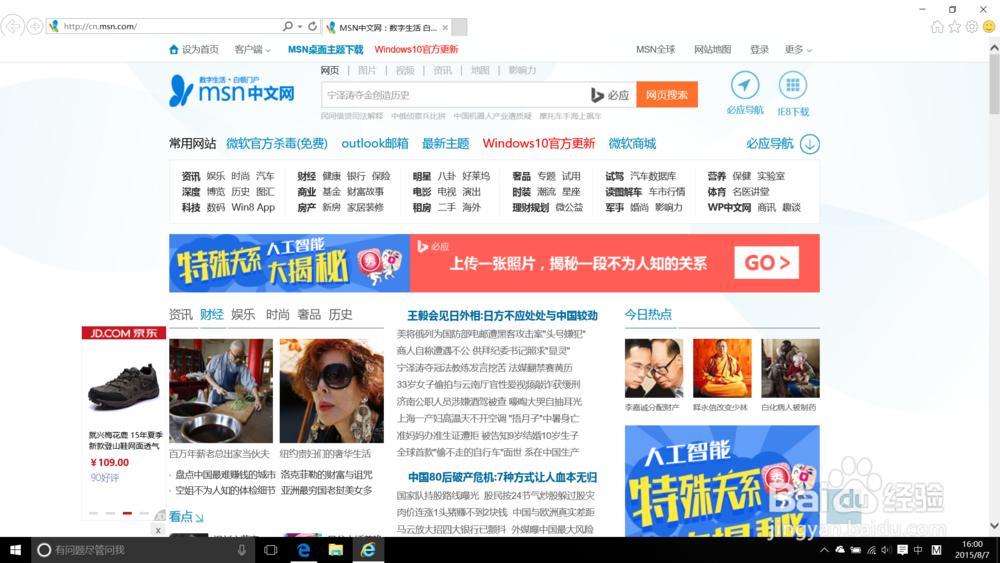Open the 财经 category link
Image resolution: width=1000 pixels, height=563 pixels.
306,176
